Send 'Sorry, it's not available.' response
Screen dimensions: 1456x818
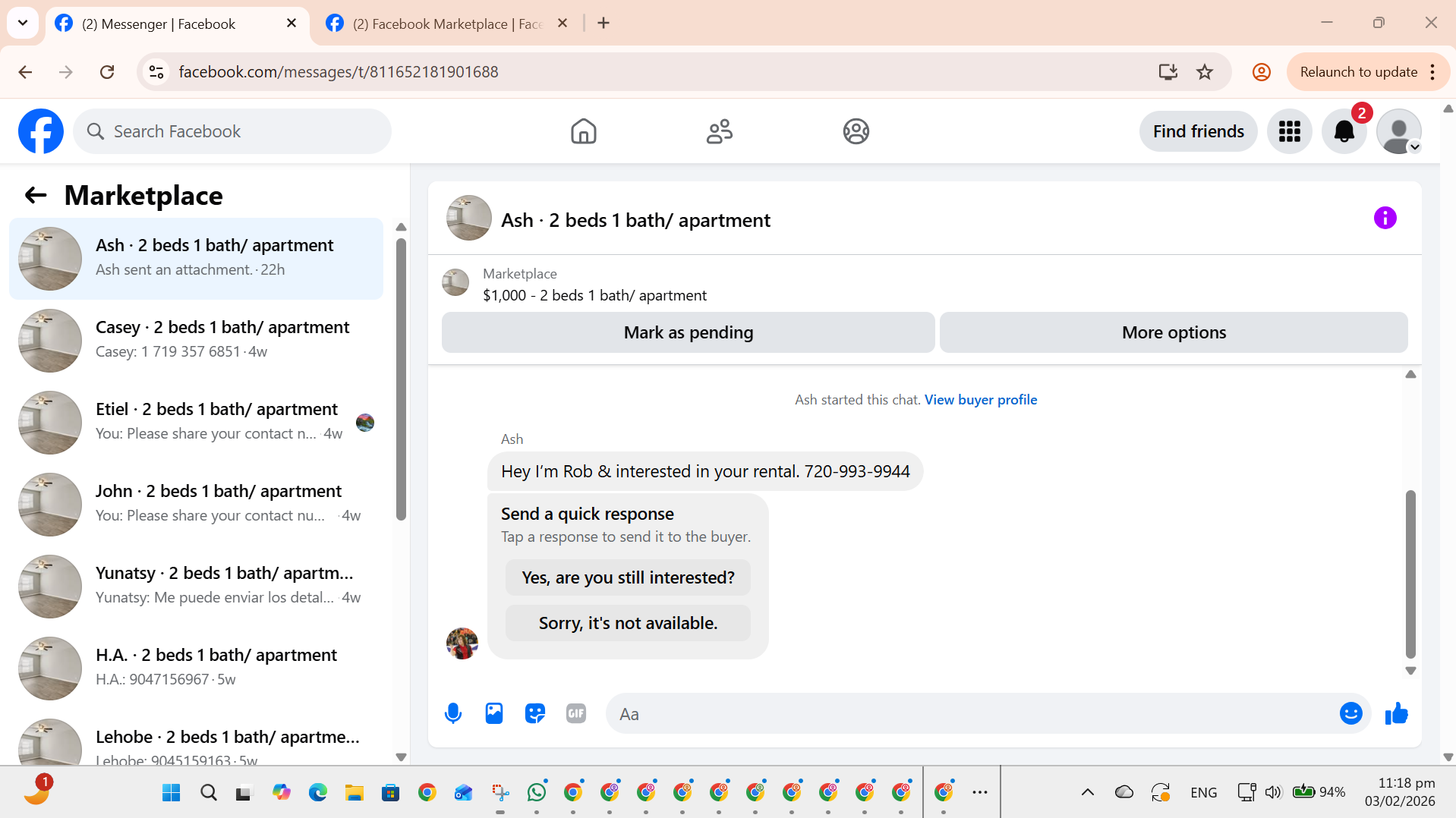[x=628, y=623]
